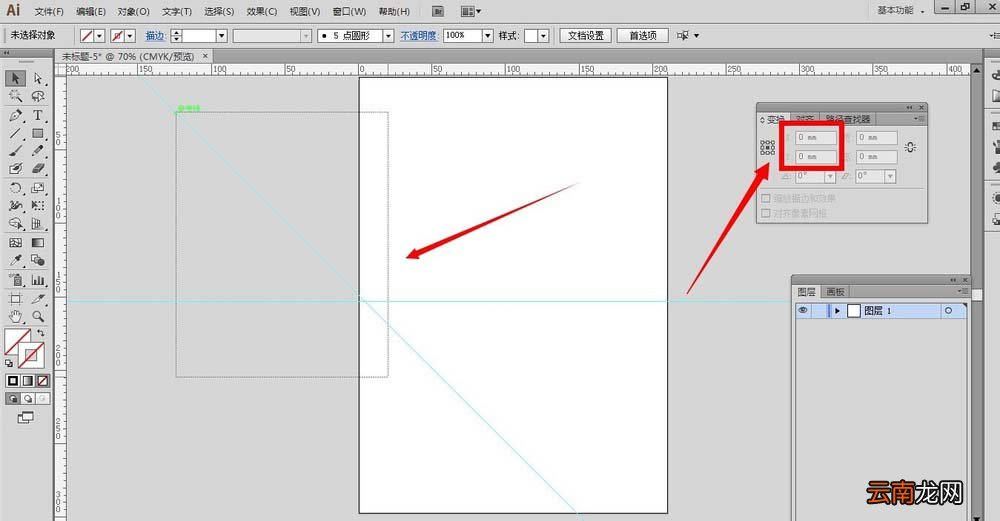Select the Pen tool

pos(16,115)
